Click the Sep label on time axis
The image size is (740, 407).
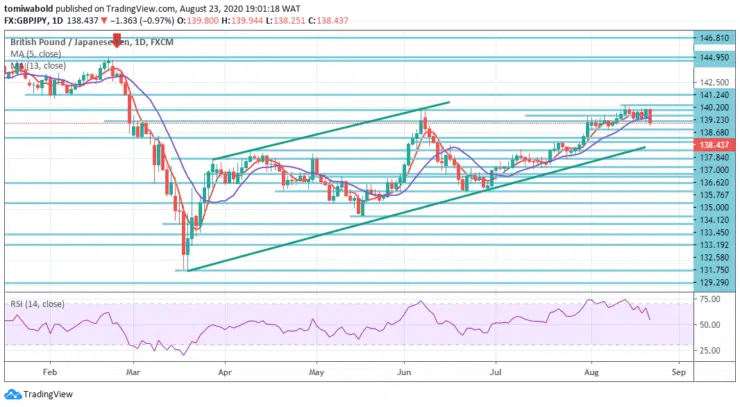679,369
